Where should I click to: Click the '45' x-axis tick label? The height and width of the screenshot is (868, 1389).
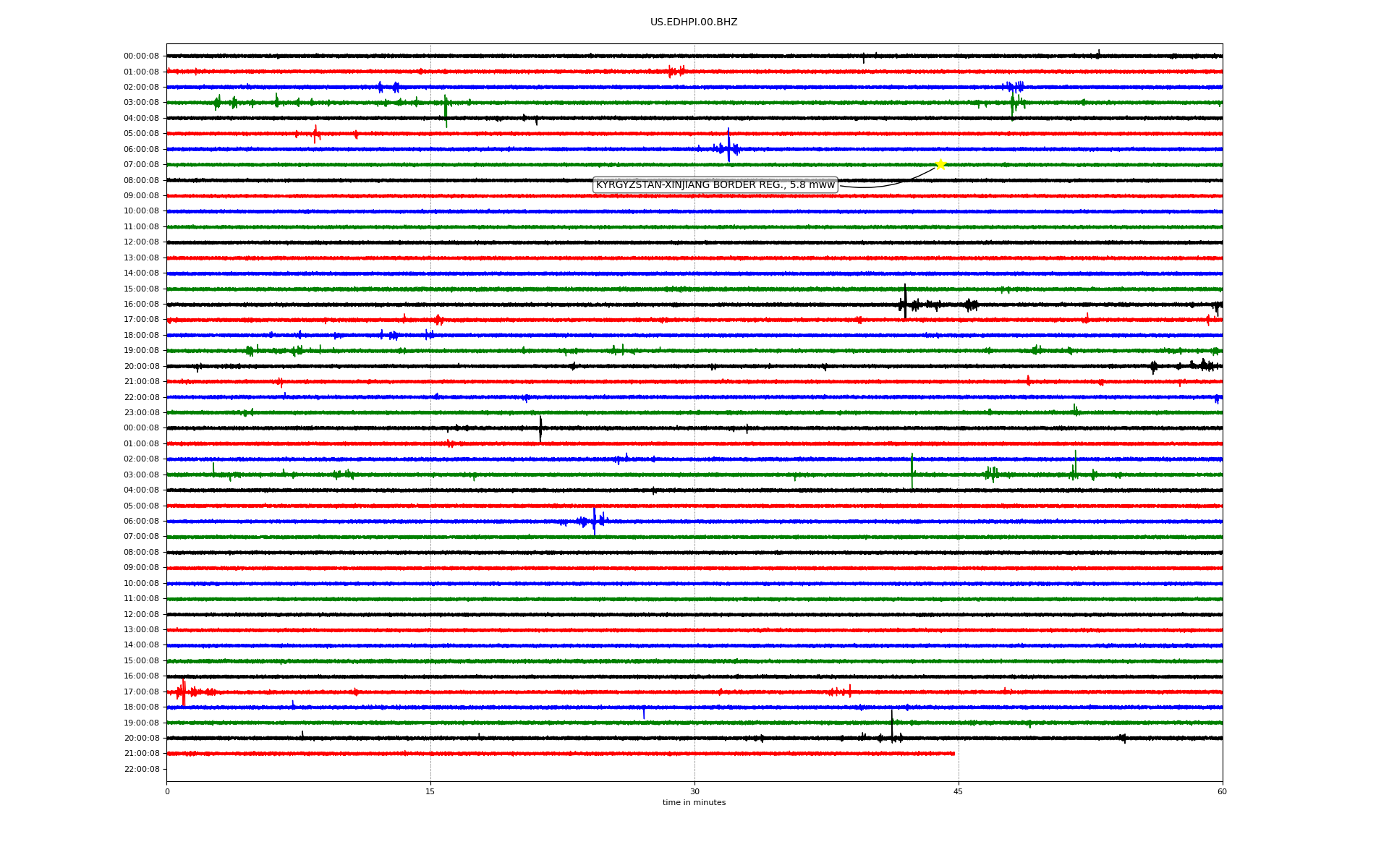959,791
